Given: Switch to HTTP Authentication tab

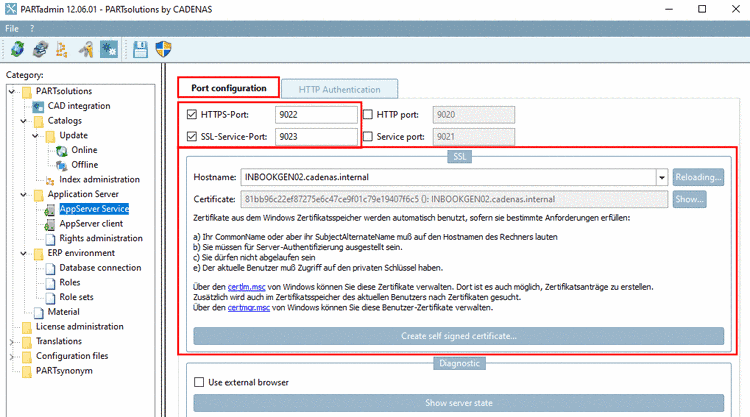Looking at the screenshot, I should tap(340, 89).
